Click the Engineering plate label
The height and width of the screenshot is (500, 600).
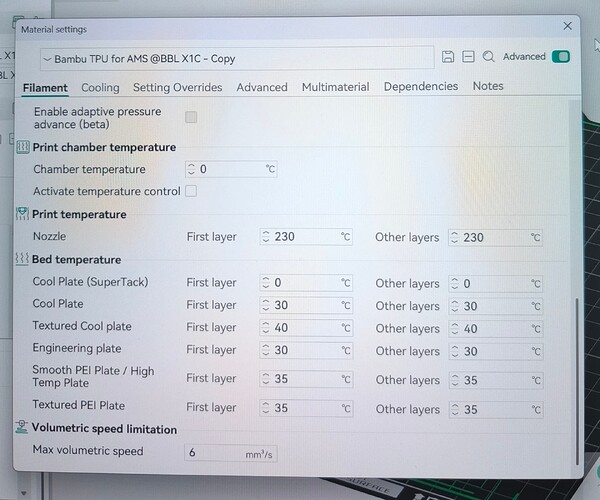coord(77,348)
